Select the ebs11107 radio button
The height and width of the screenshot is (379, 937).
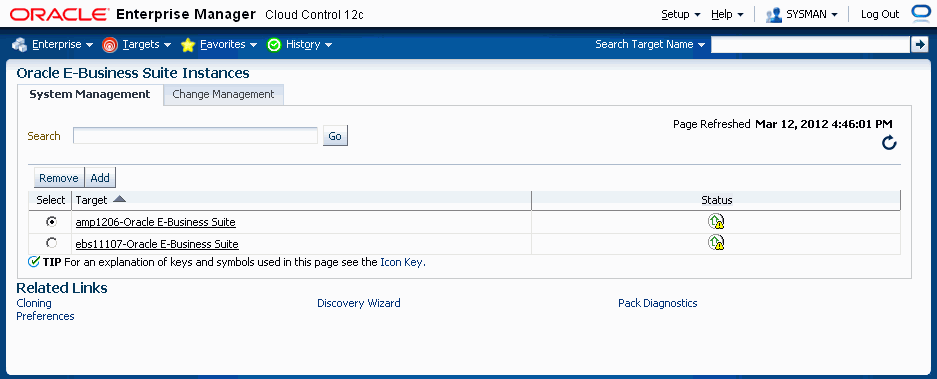pyautogui.click(x=52, y=243)
